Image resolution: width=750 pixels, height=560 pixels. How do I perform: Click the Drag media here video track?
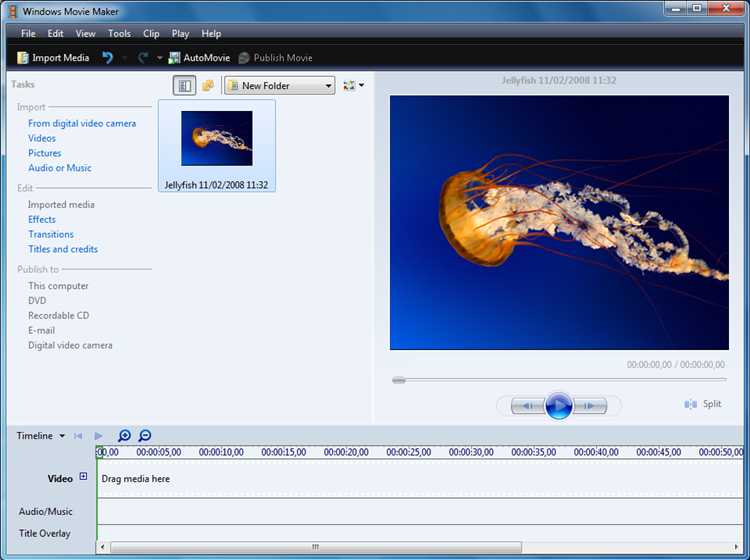click(420, 479)
